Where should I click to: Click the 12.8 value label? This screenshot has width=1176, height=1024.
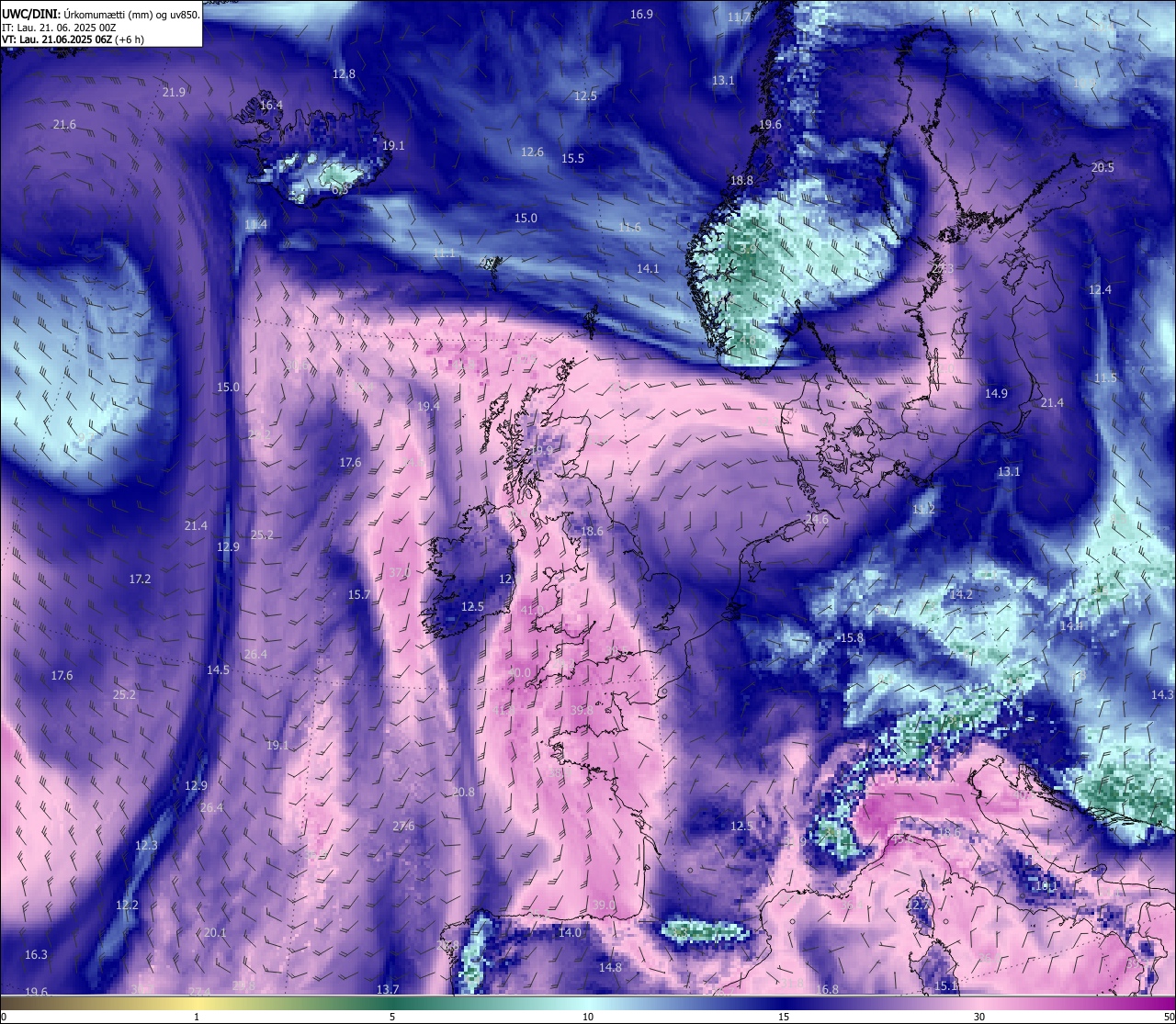tap(344, 73)
